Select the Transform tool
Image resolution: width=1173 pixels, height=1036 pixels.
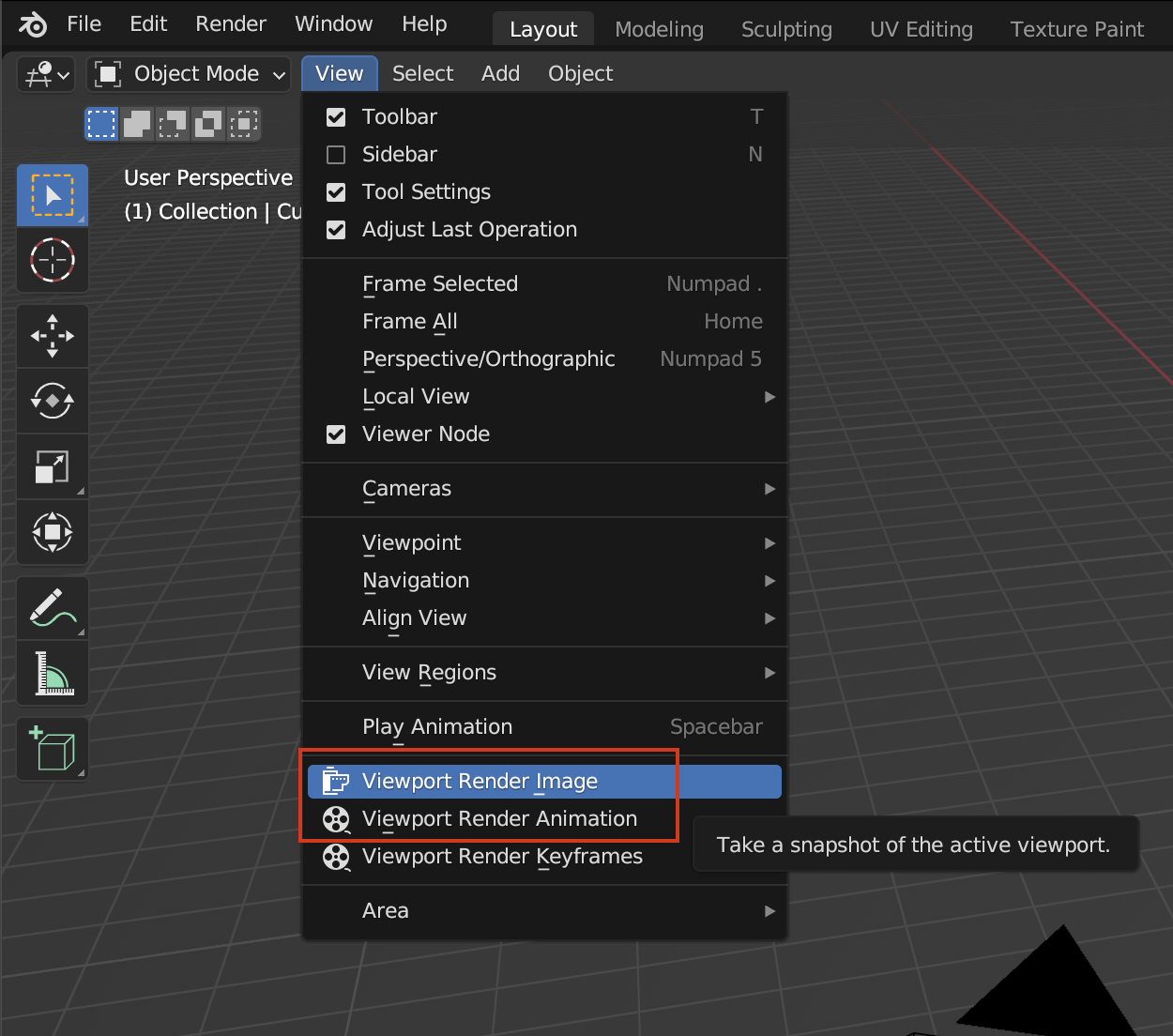52,532
